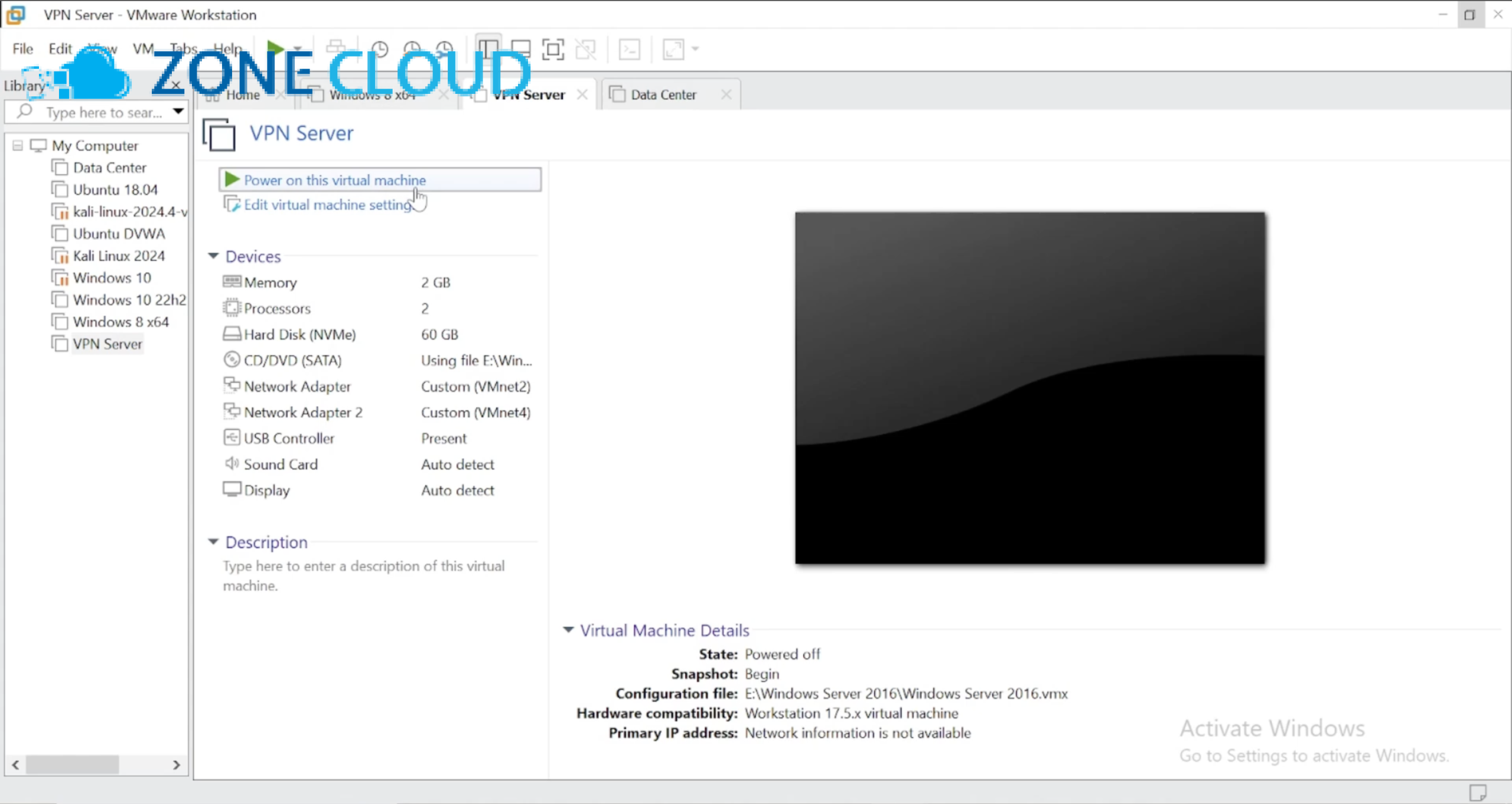Screen dimensions: 1512x804
Task: Open the File menu
Action: (x=22, y=48)
